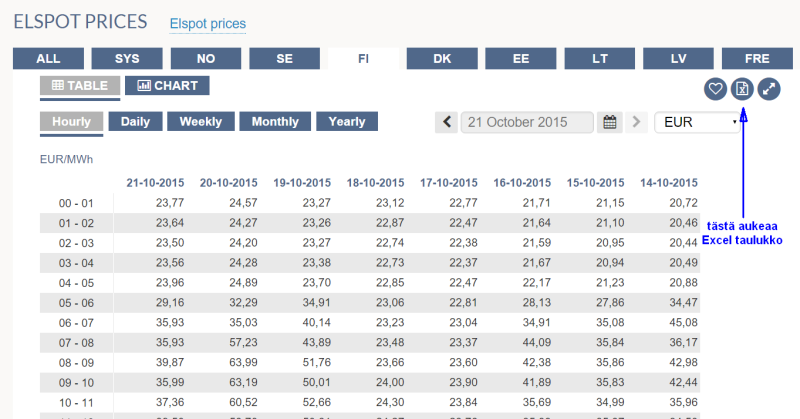
Task: Select Yearly resolution button
Action: pos(347,122)
